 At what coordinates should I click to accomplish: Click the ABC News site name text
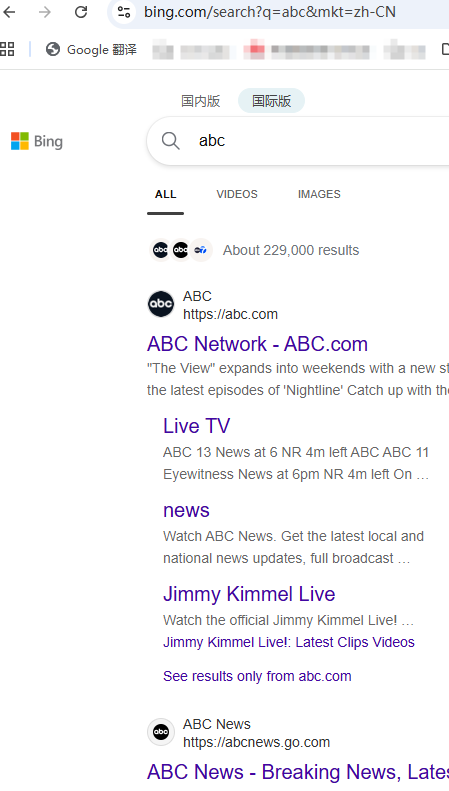click(x=216, y=724)
